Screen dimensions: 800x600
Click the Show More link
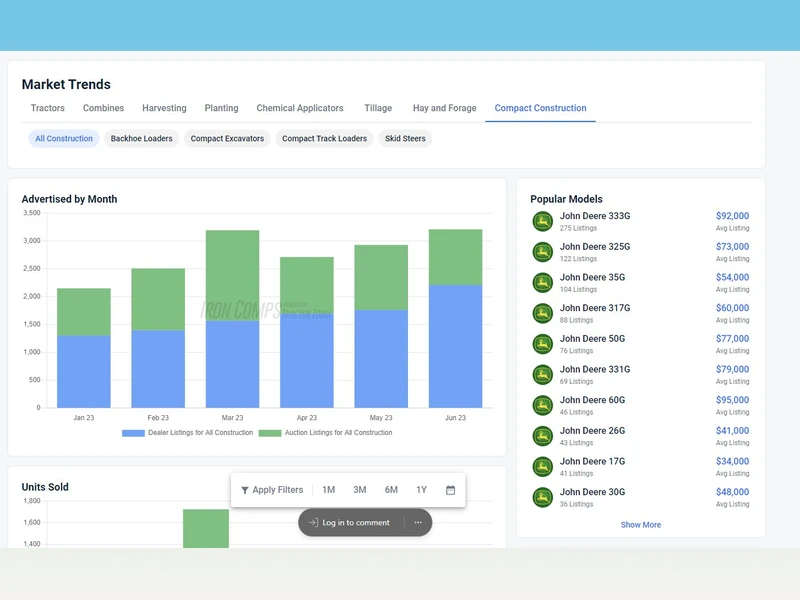pyautogui.click(x=640, y=524)
